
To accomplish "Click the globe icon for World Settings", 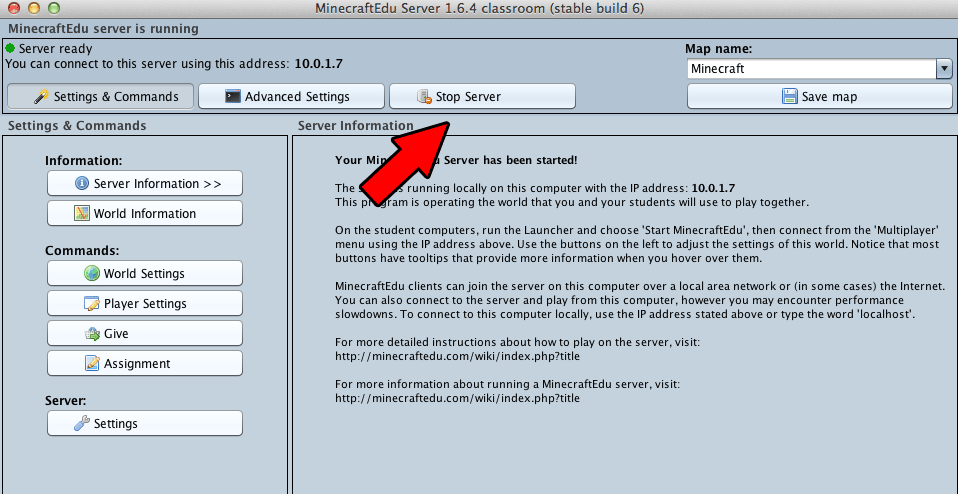I will click(x=92, y=273).
